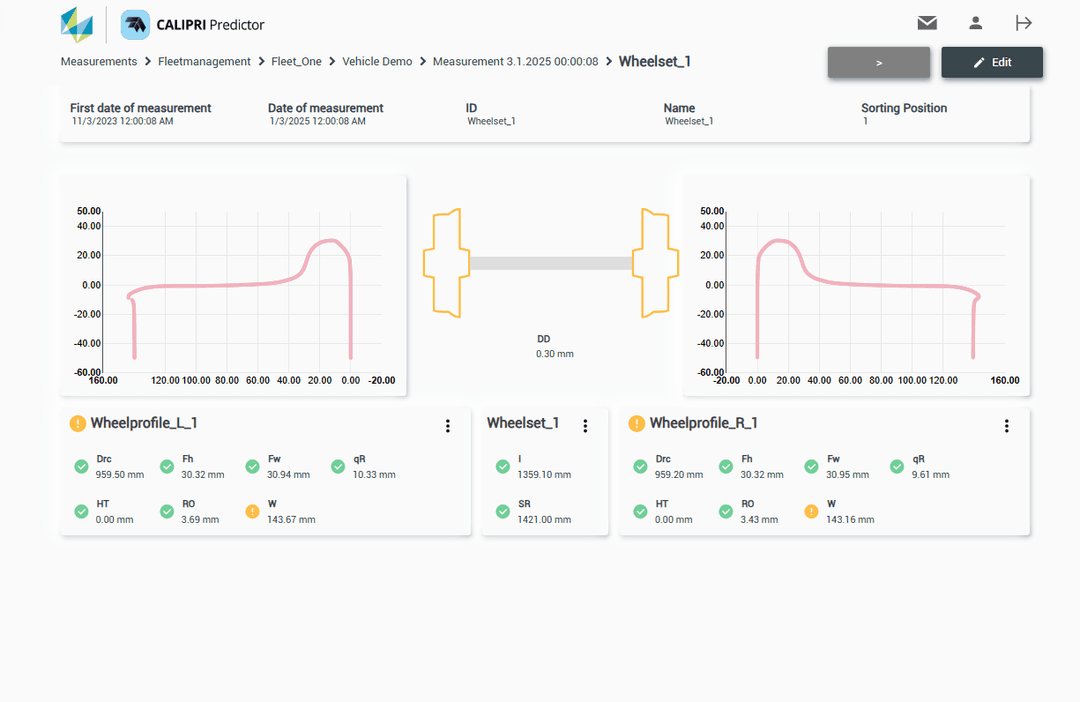Open Measurements via the breadcrumb link
1080x702 pixels.
click(x=98, y=61)
